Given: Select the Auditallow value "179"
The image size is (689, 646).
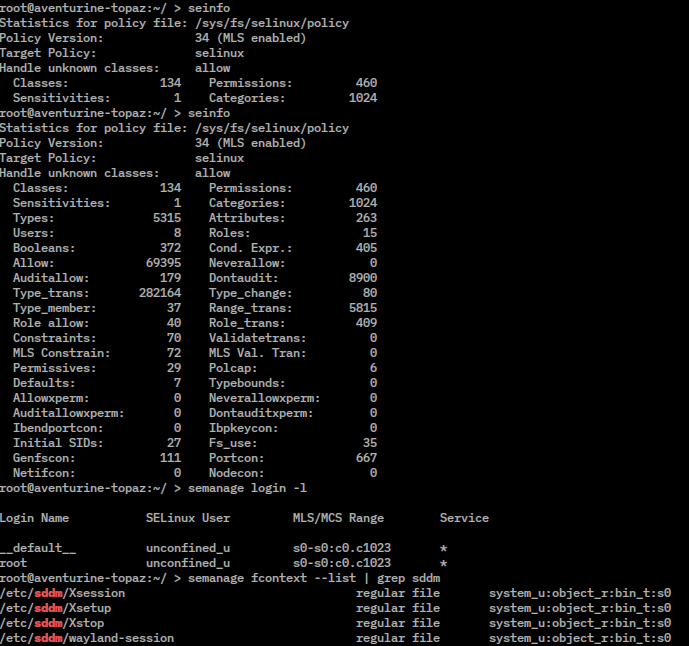Looking at the screenshot, I should [170, 278].
